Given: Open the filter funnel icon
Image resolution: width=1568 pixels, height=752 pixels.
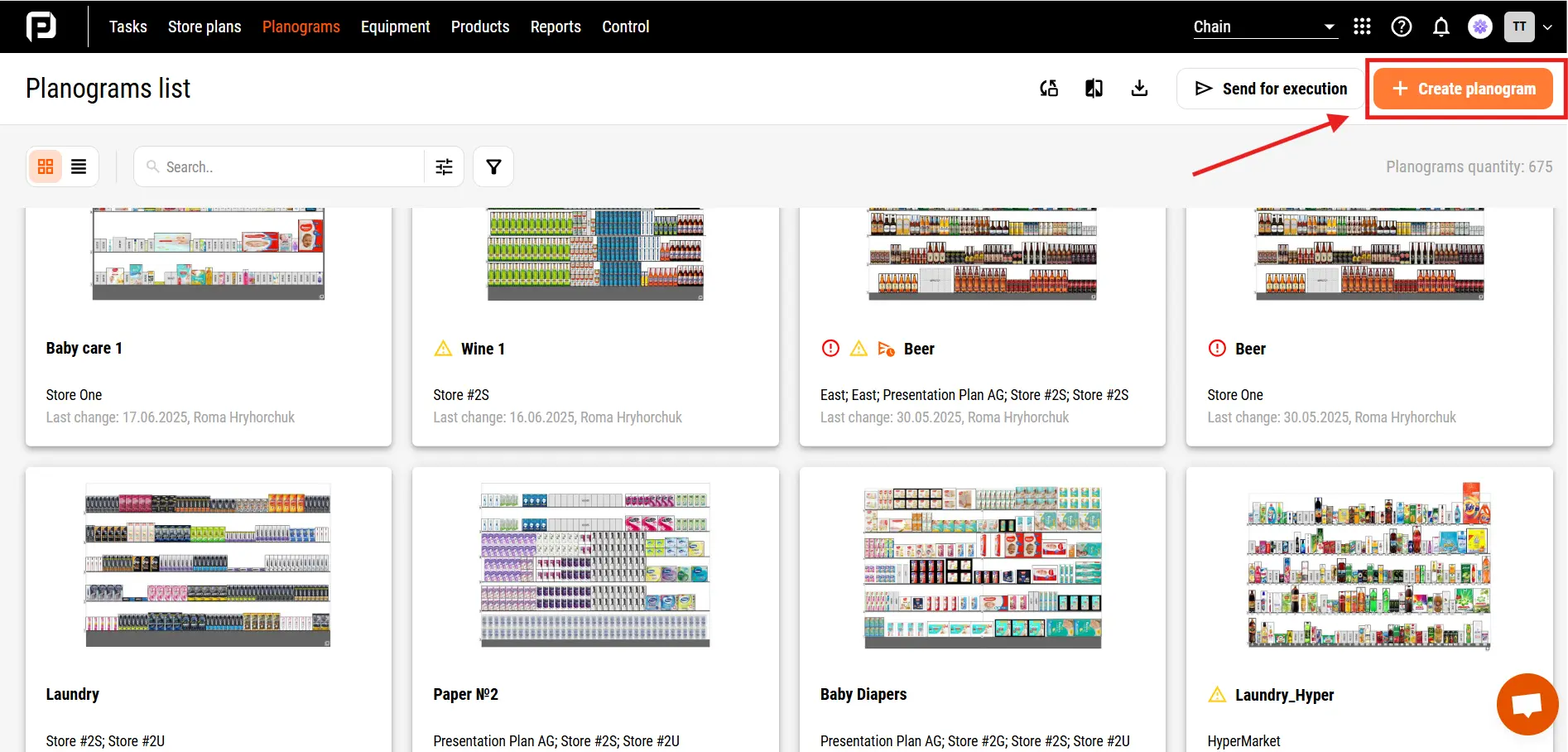Looking at the screenshot, I should click(493, 166).
